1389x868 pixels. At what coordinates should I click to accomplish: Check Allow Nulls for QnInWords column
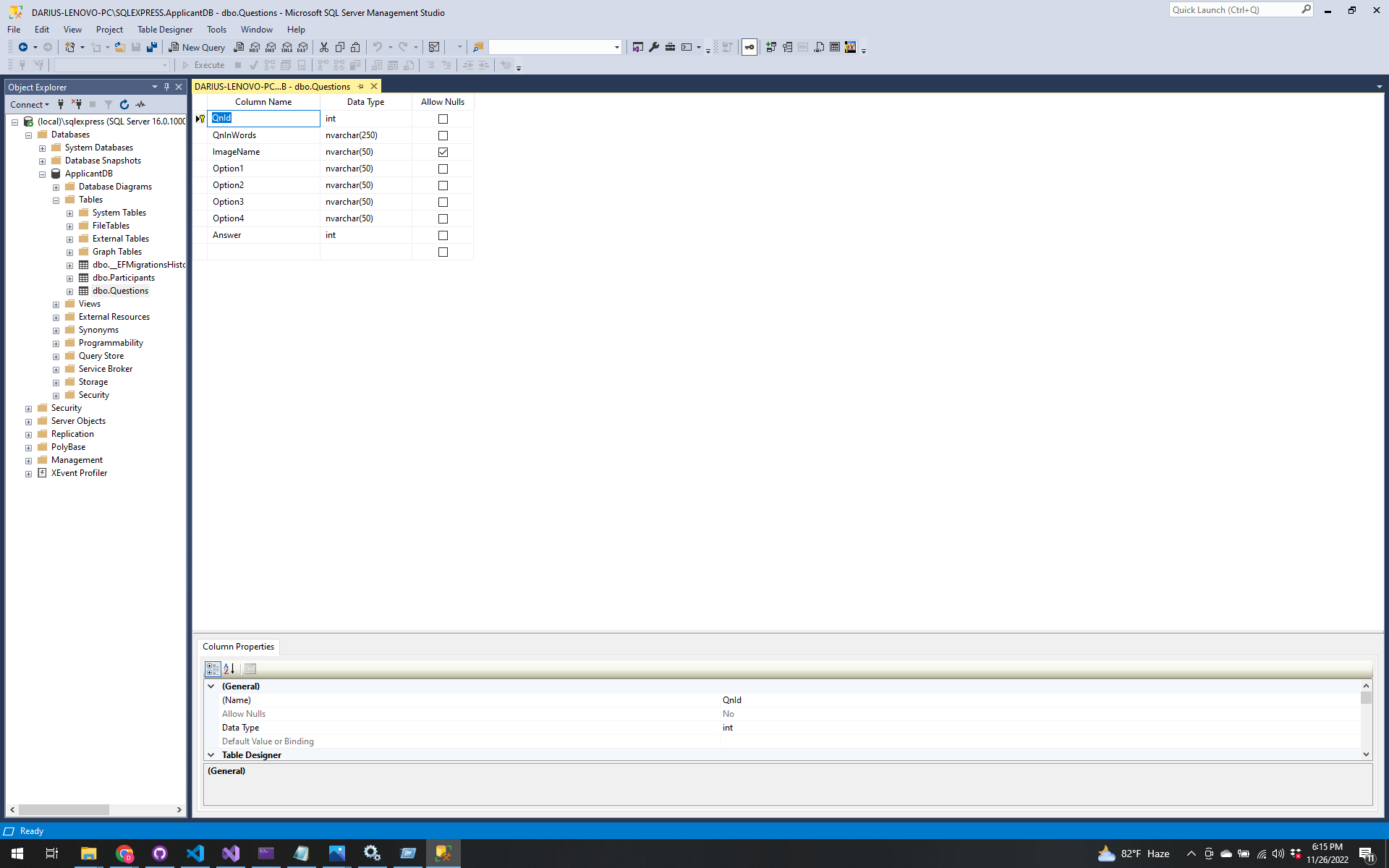tap(443, 135)
